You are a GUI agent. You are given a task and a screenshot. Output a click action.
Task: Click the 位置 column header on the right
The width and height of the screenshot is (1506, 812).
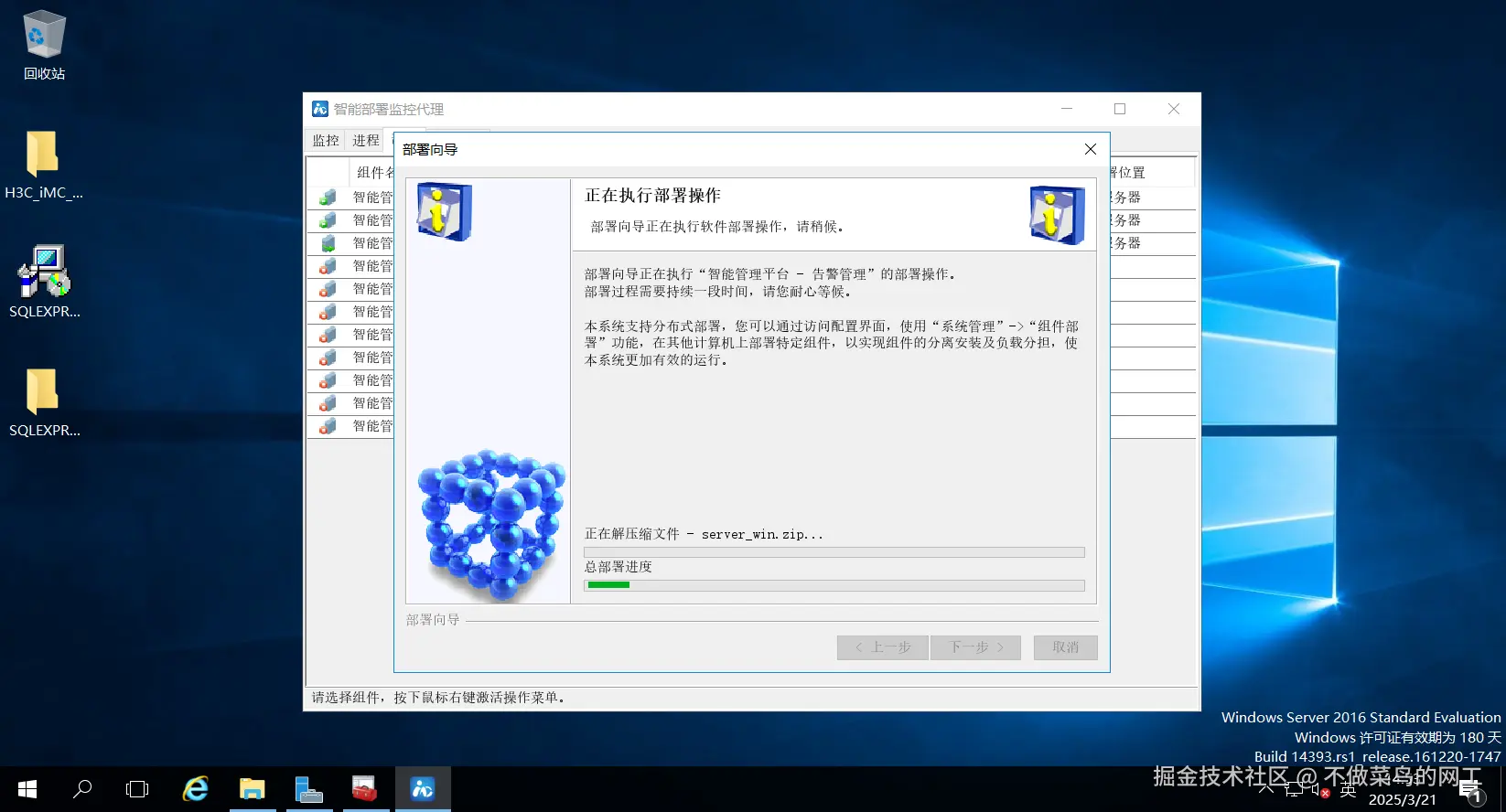pos(1151,172)
